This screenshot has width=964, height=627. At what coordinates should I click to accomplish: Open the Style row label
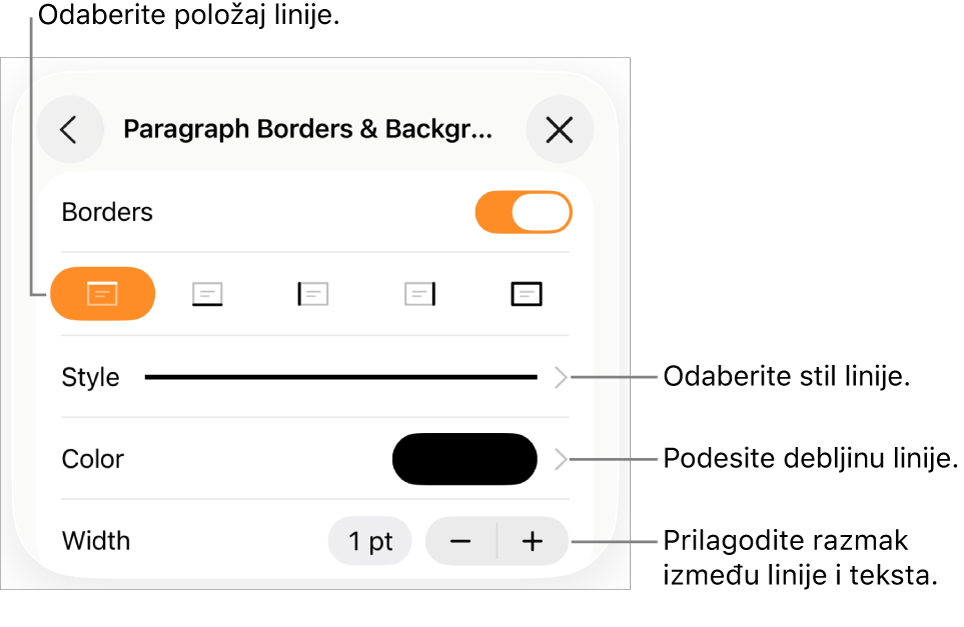point(90,377)
